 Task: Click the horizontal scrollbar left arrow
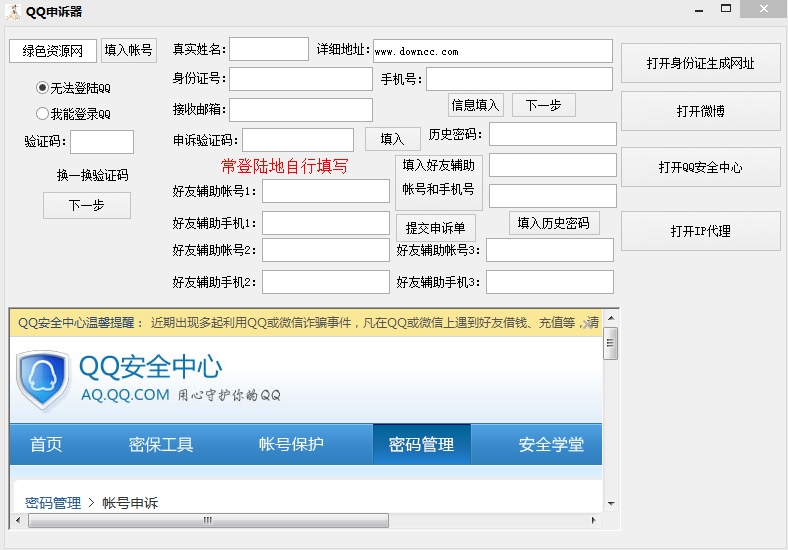19,521
